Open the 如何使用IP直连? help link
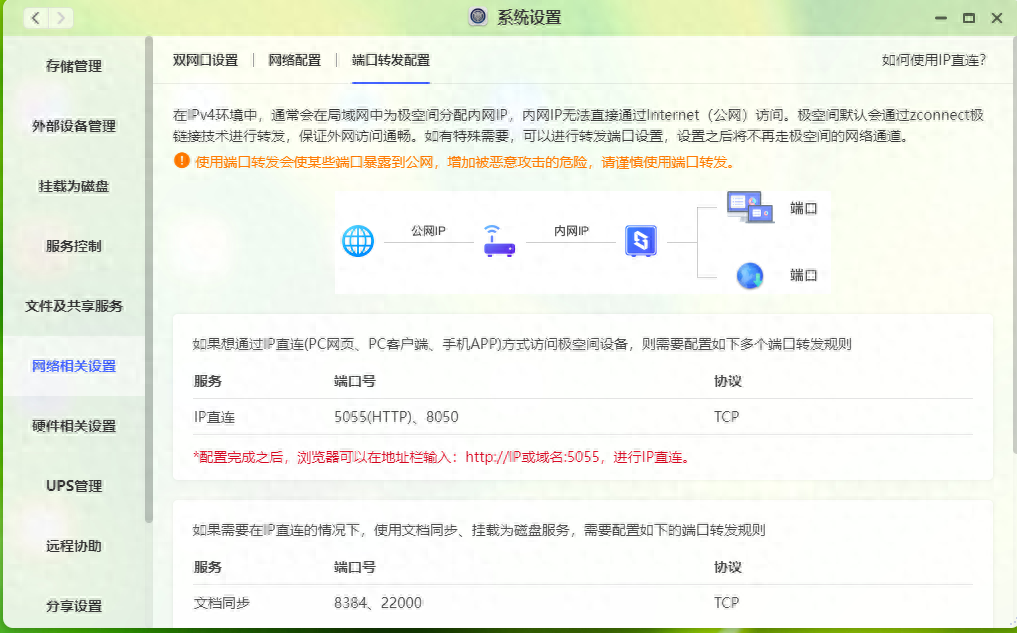The image size is (1017, 633). [x=933, y=60]
